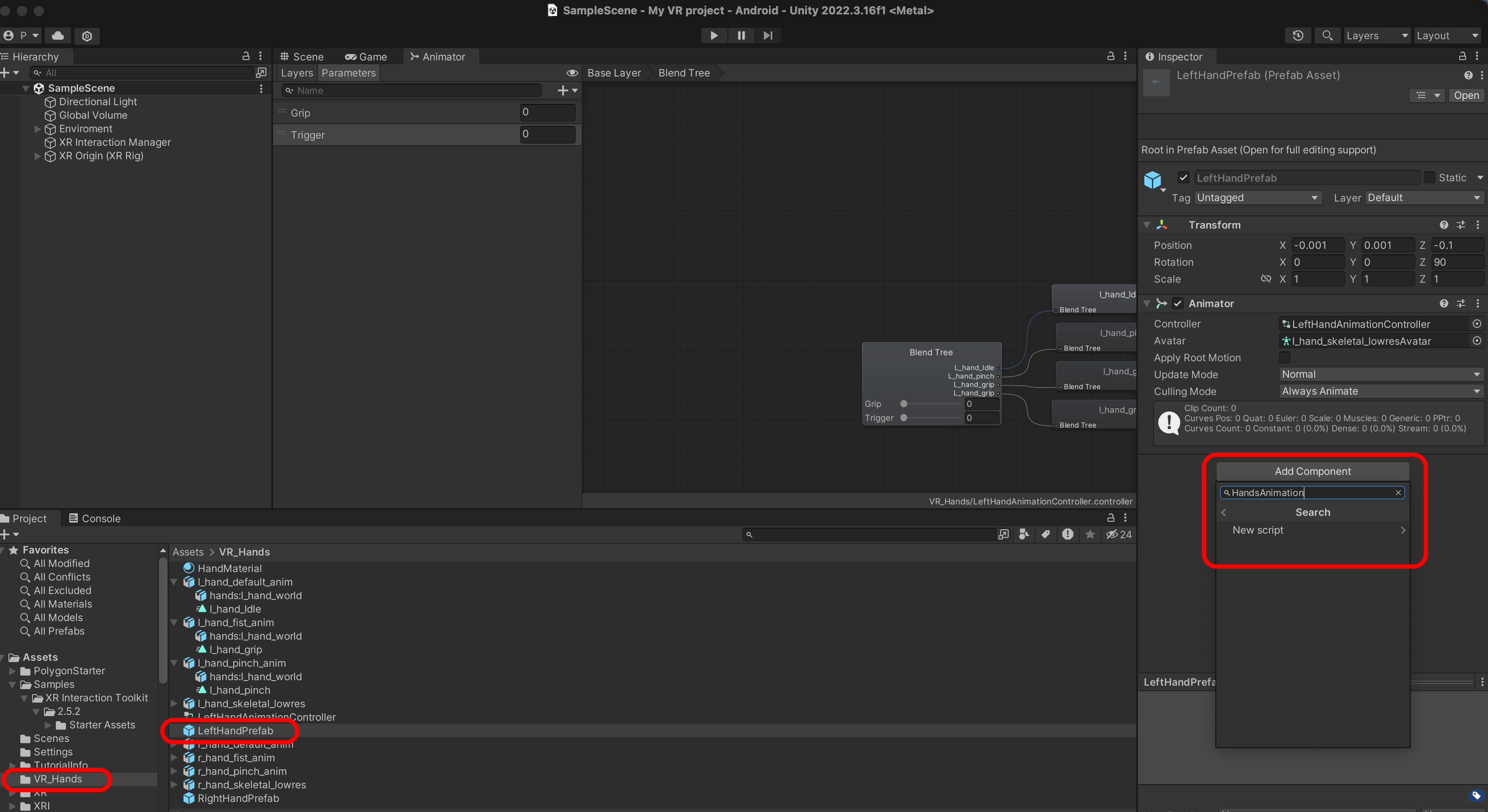The image size is (1488, 812).
Task: Open Transform component help icon
Action: click(1444, 225)
